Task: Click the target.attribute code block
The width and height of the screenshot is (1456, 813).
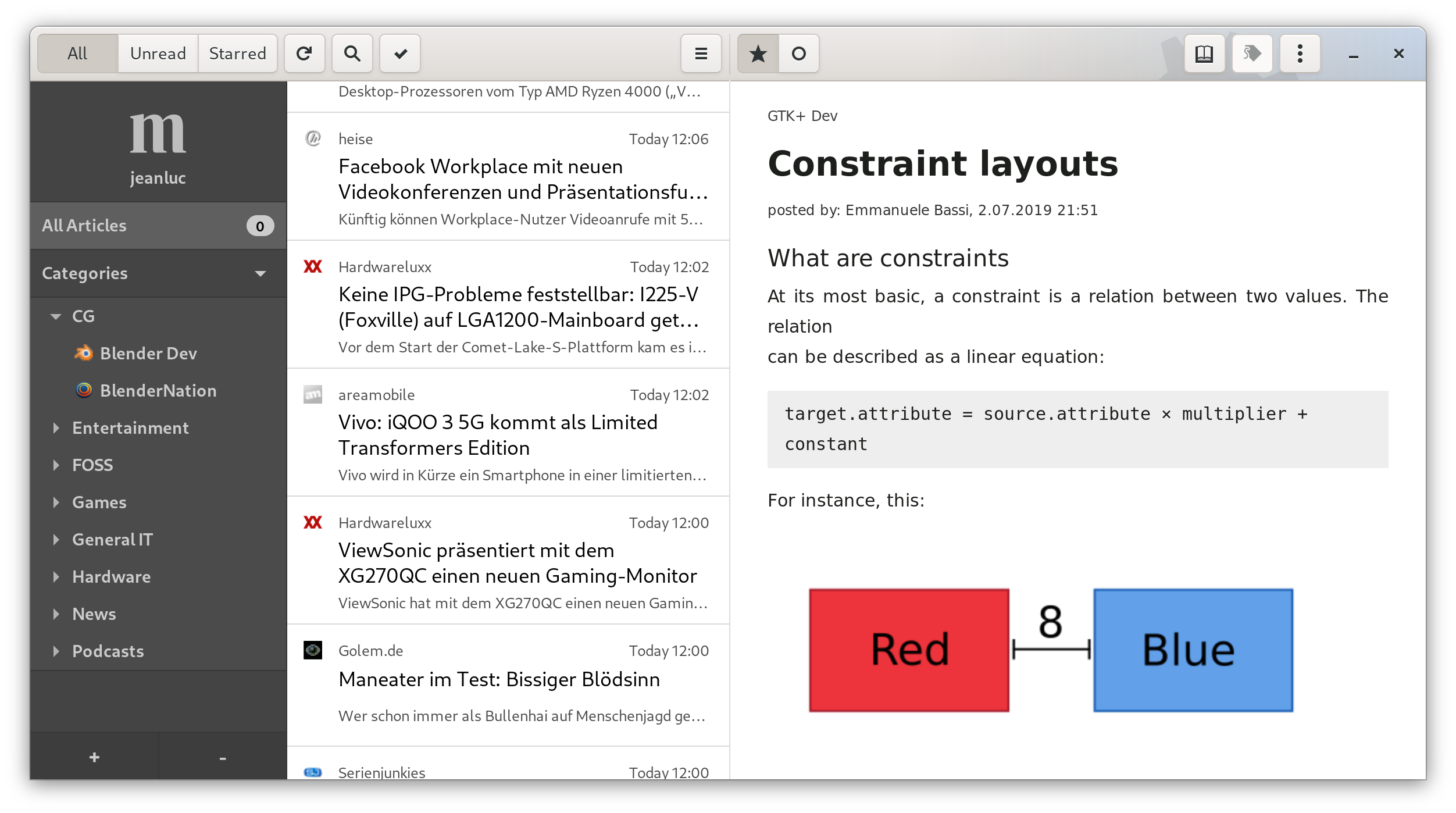Action: pyautogui.click(x=1077, y=429)
